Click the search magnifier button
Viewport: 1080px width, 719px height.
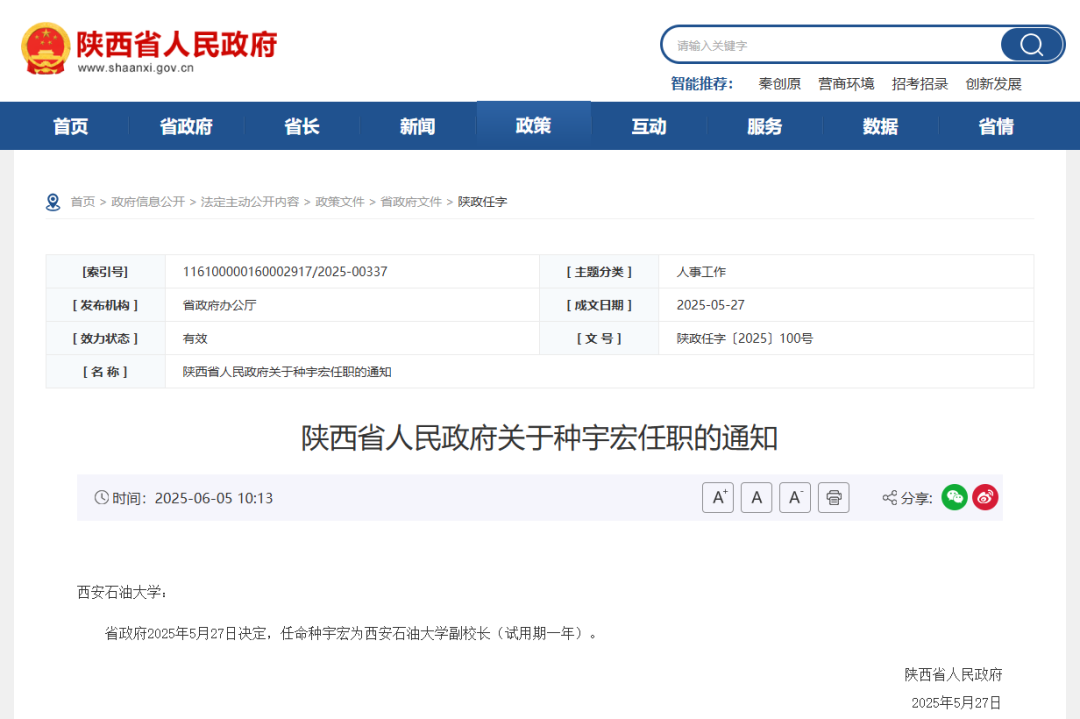click(1031, 45)
